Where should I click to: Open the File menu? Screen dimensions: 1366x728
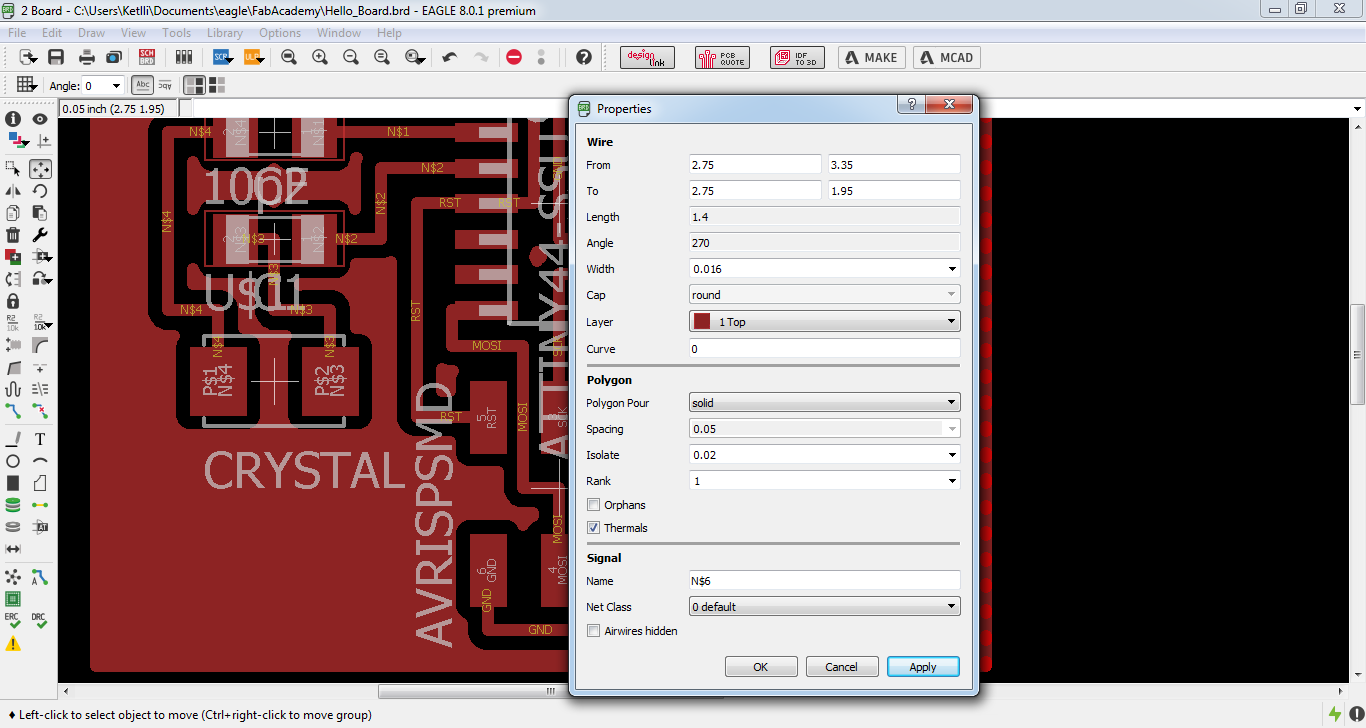[17, 33]
